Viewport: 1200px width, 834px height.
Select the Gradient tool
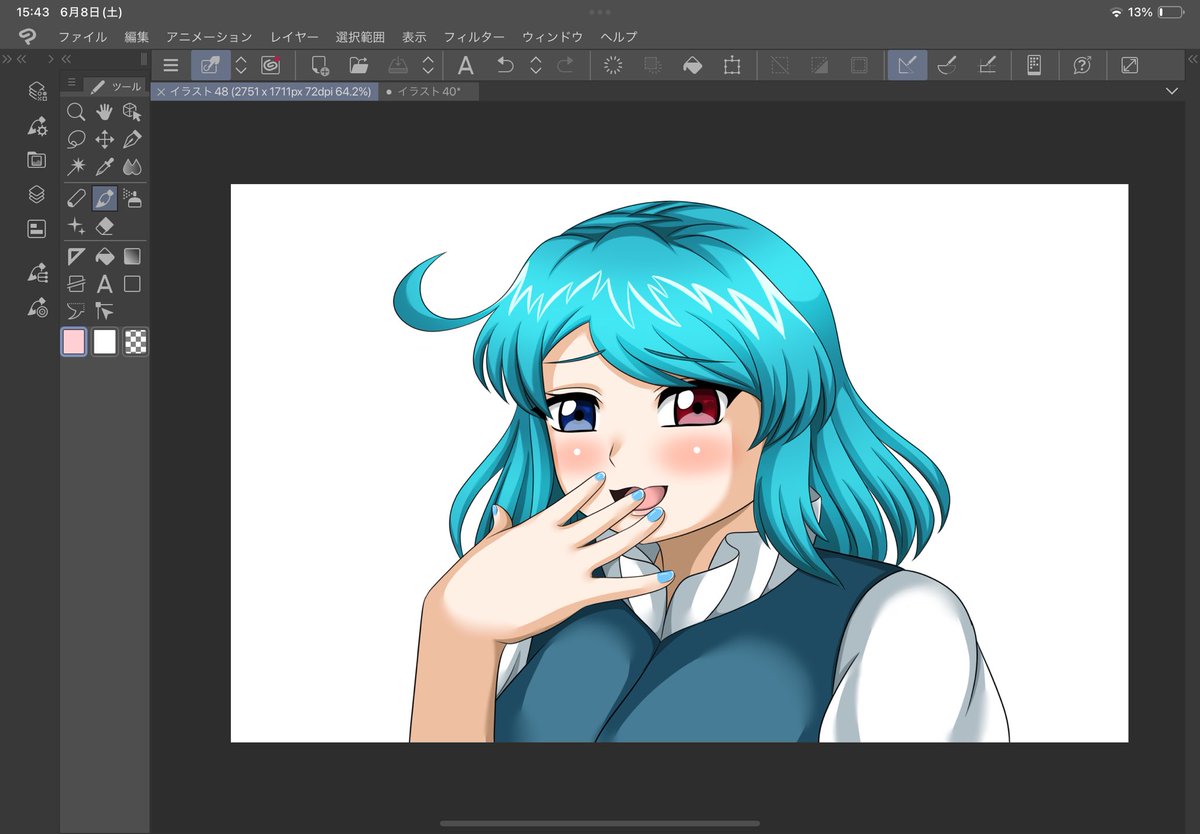click(x=132, y=256)
